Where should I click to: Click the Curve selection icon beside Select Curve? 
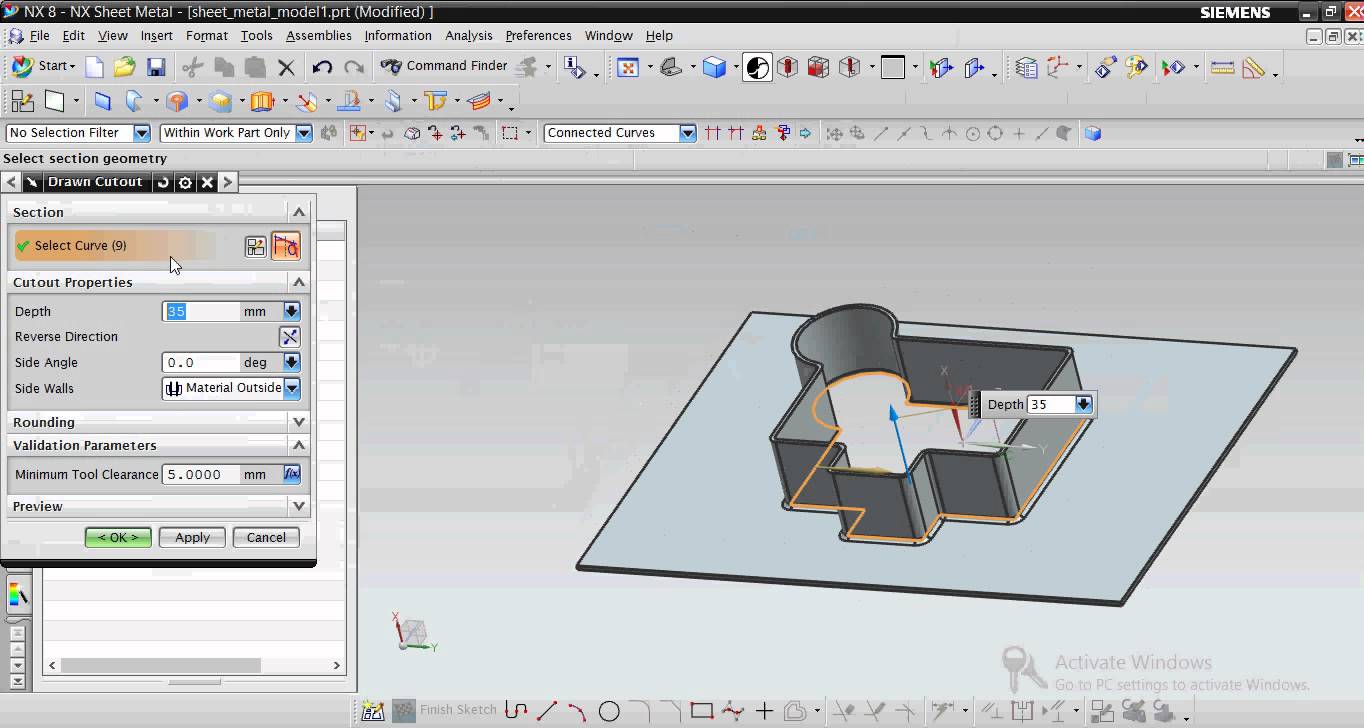[286, 246]
